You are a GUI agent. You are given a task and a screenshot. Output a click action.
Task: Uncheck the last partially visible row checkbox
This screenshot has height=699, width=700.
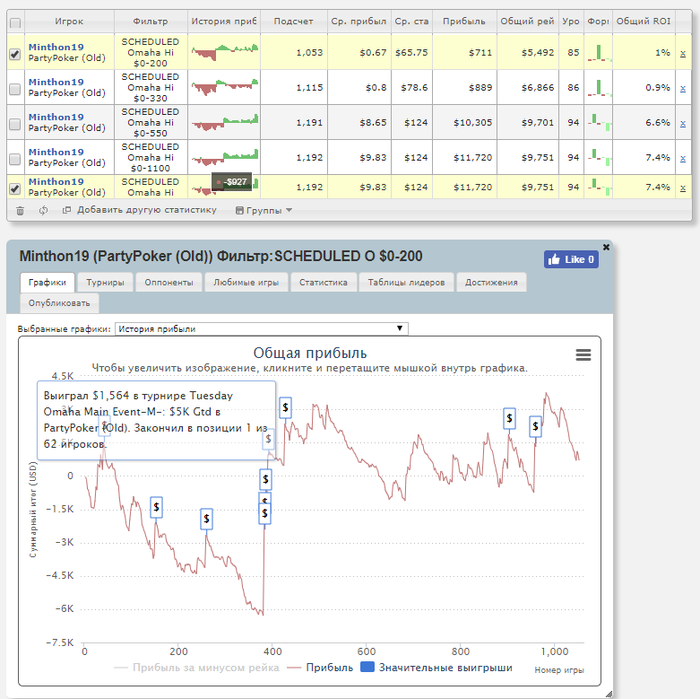point(15,188)
